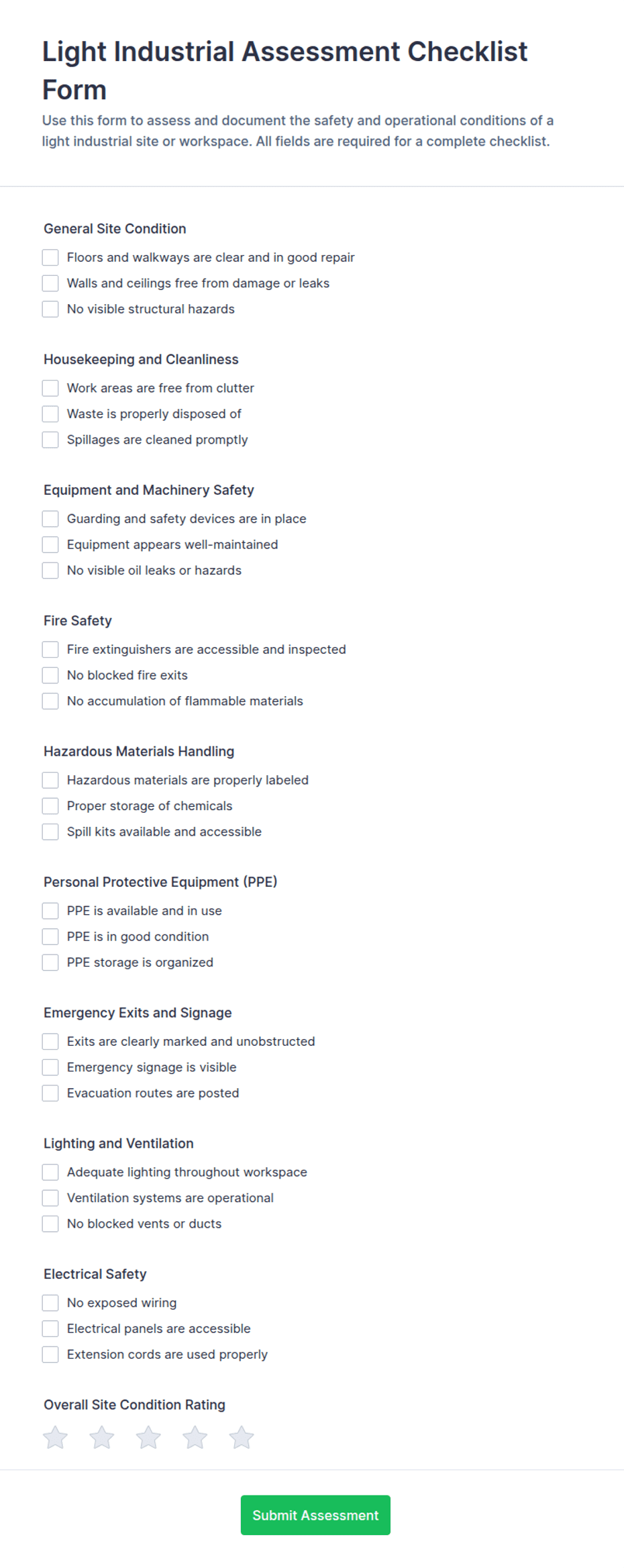This screenshot has height=1568, width=624.
Task: Check 'Ventilation systems are operational' box
Action: pyautogui.click(x=50, y=1198)
